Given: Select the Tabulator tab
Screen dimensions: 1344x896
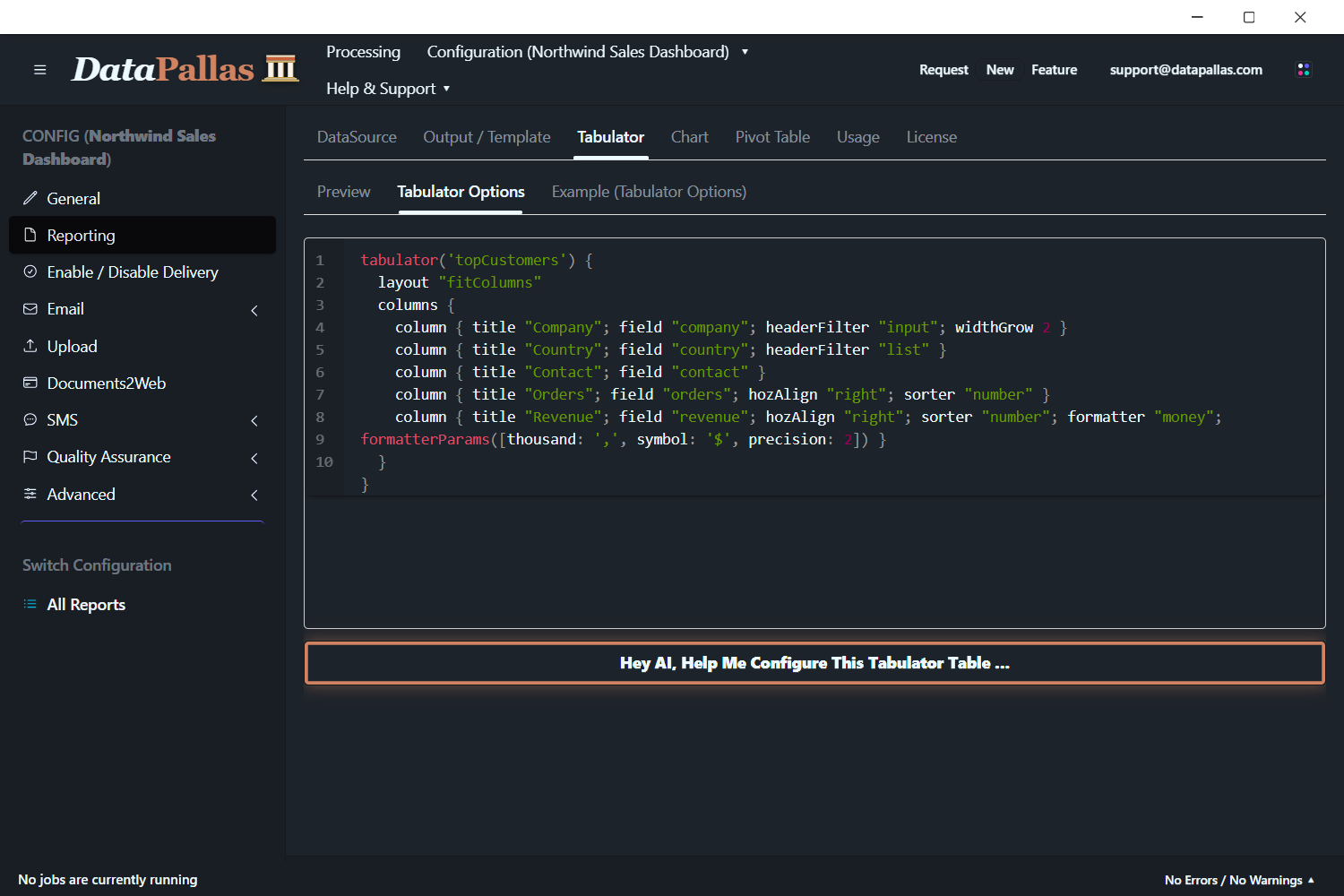Looking at the screenshot, I should (x=610, y=137).
